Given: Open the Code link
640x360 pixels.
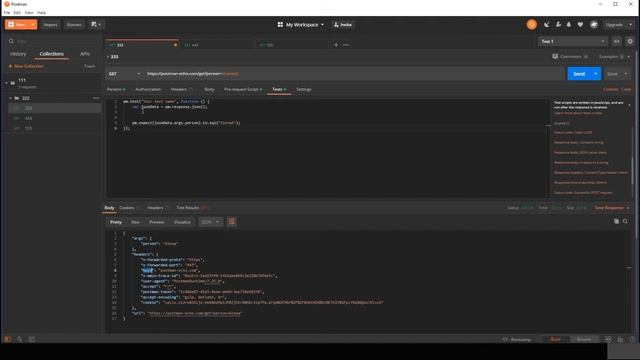Looking at the screenshot, I should [626, 89].
